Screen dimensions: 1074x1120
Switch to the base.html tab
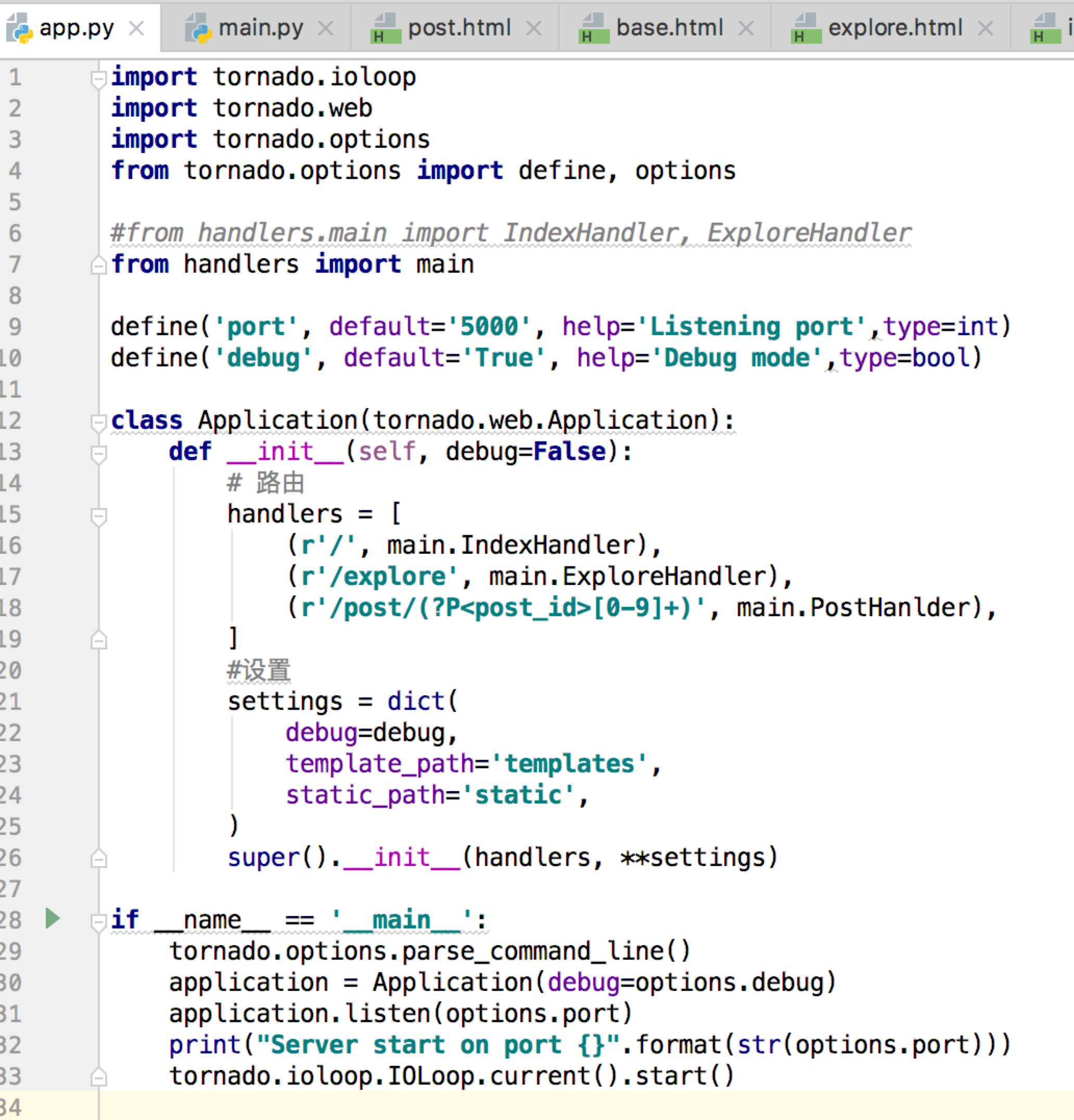(670, 28)
